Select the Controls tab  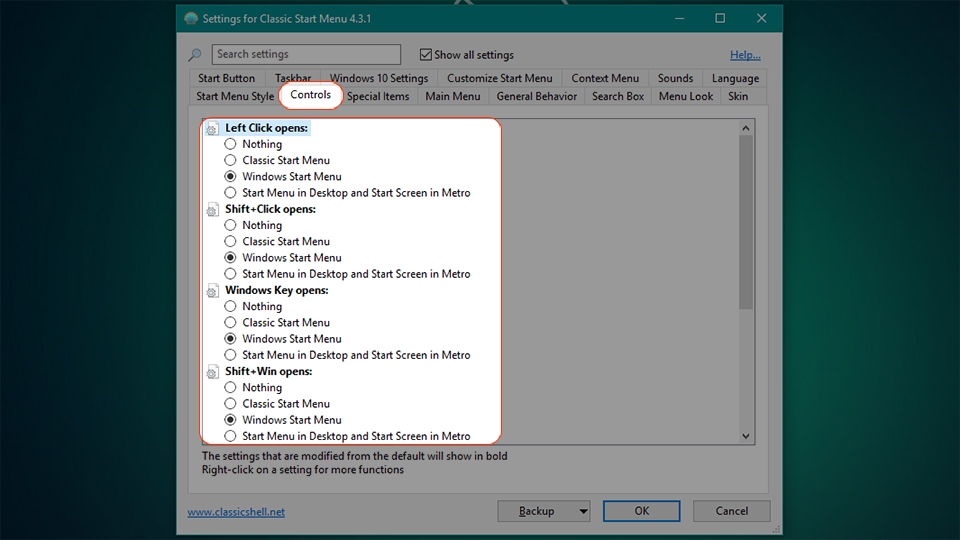(310, 95)
